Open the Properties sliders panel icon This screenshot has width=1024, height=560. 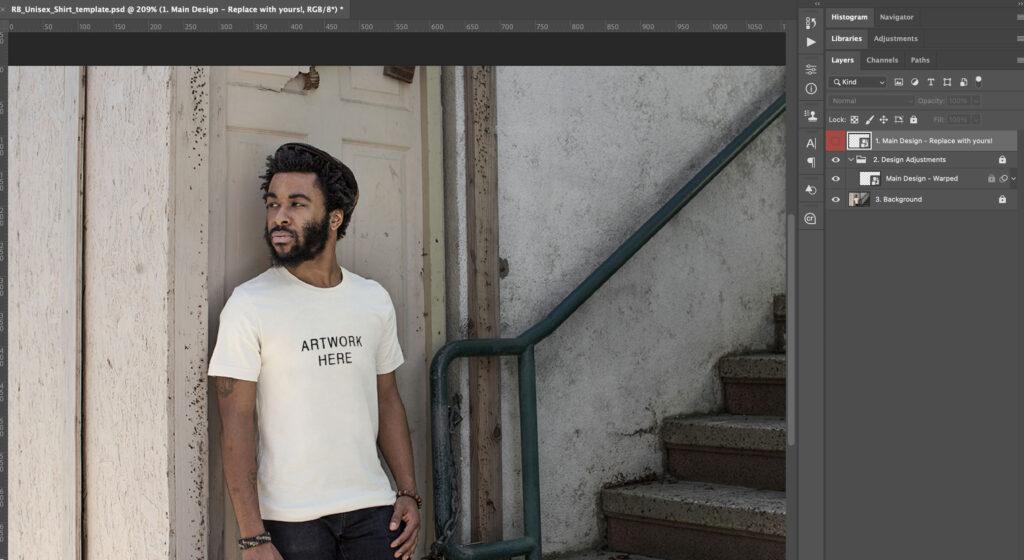tap(811, 69)
